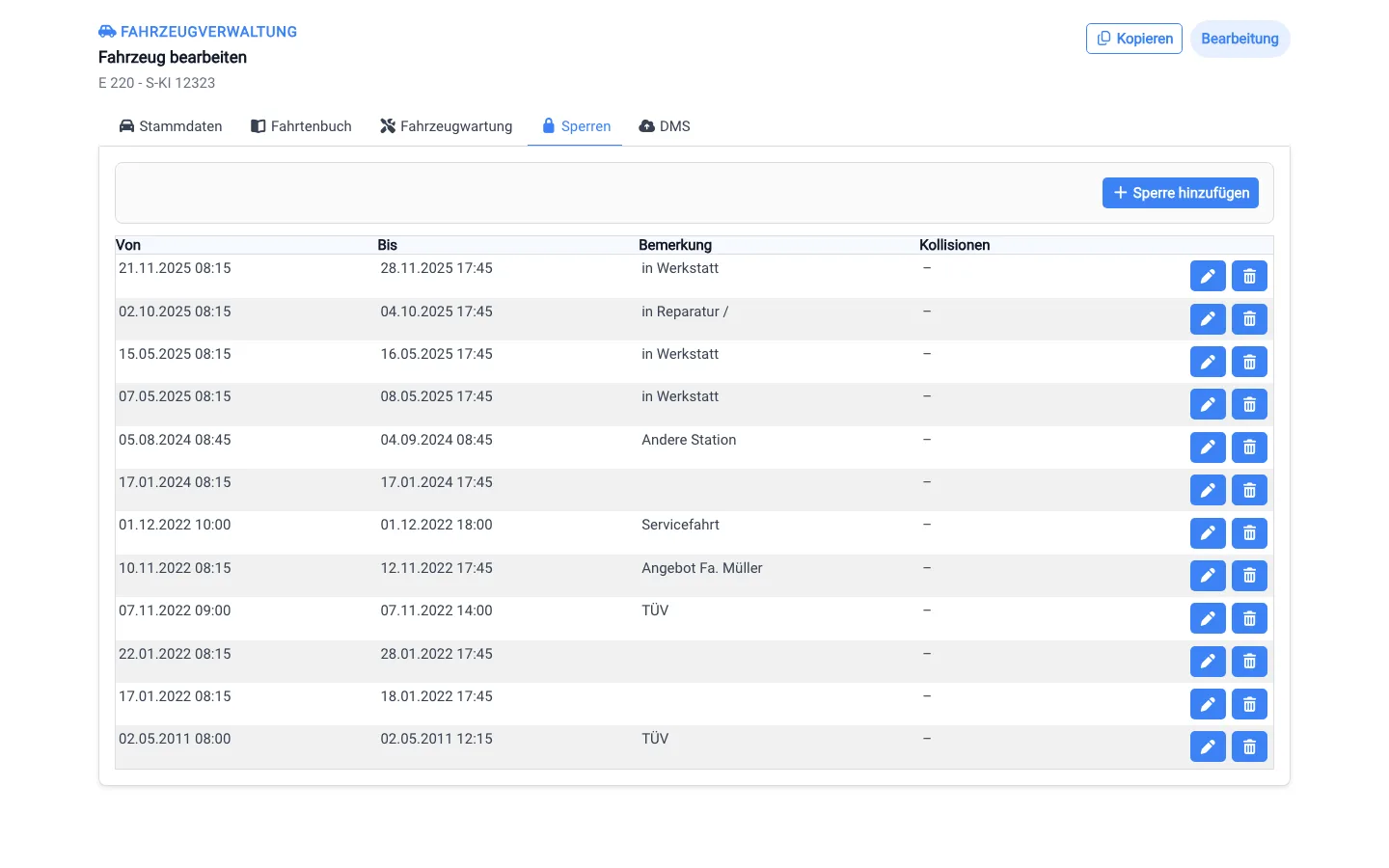Click the Kollisionen column header
Screen dimensions: 1389x868
coord(955,245)
